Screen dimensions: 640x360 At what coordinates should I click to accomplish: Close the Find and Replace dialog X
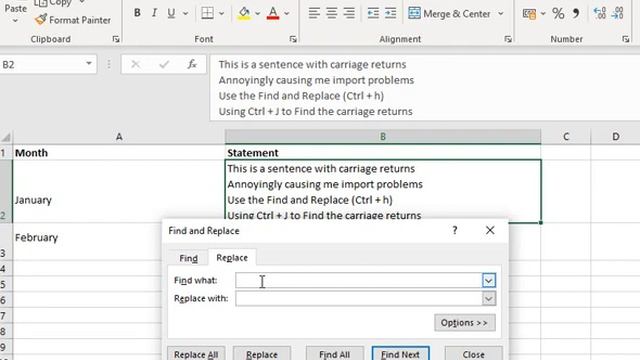[490, 230]
